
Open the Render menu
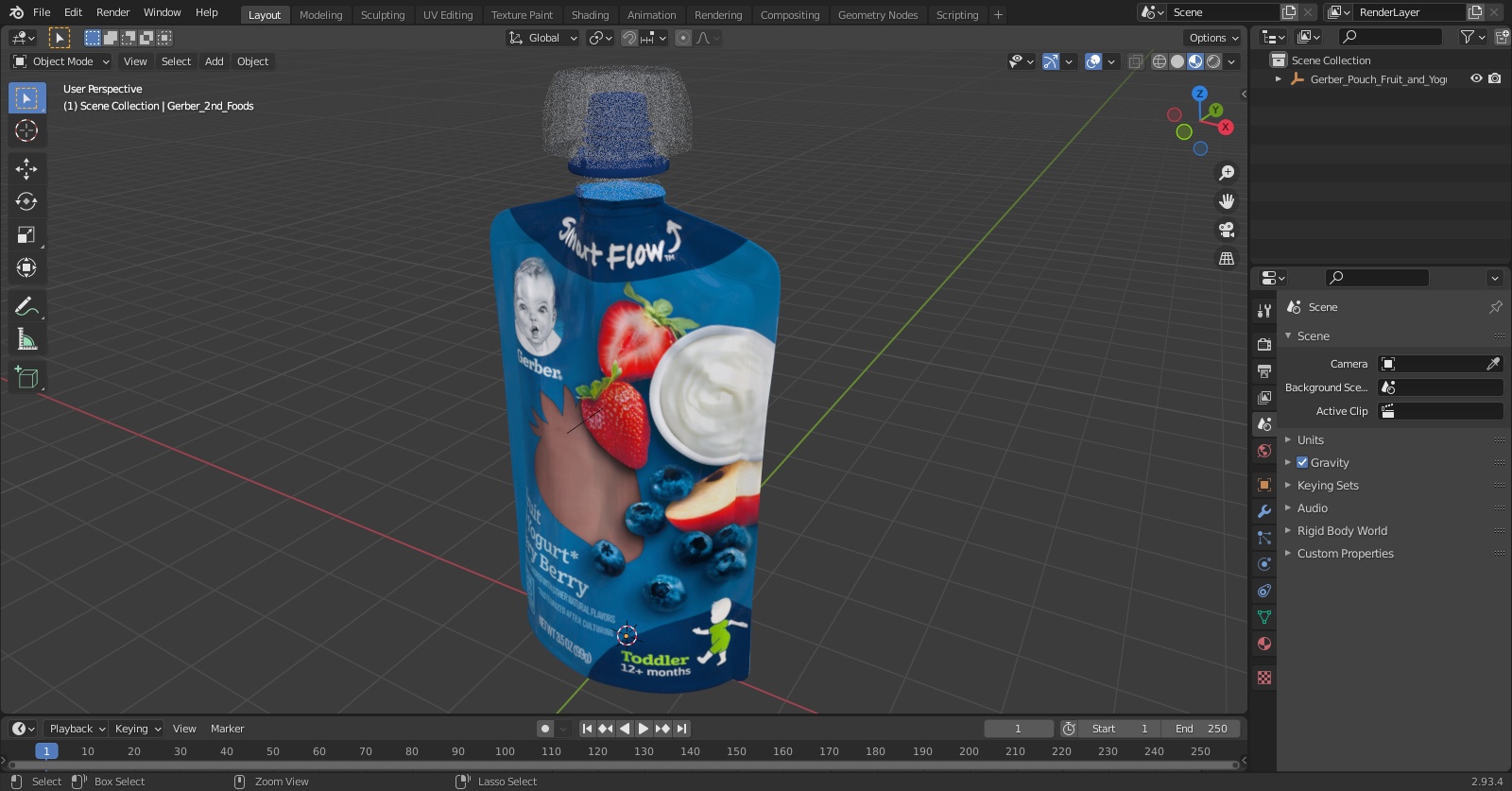tap(113, 12)
